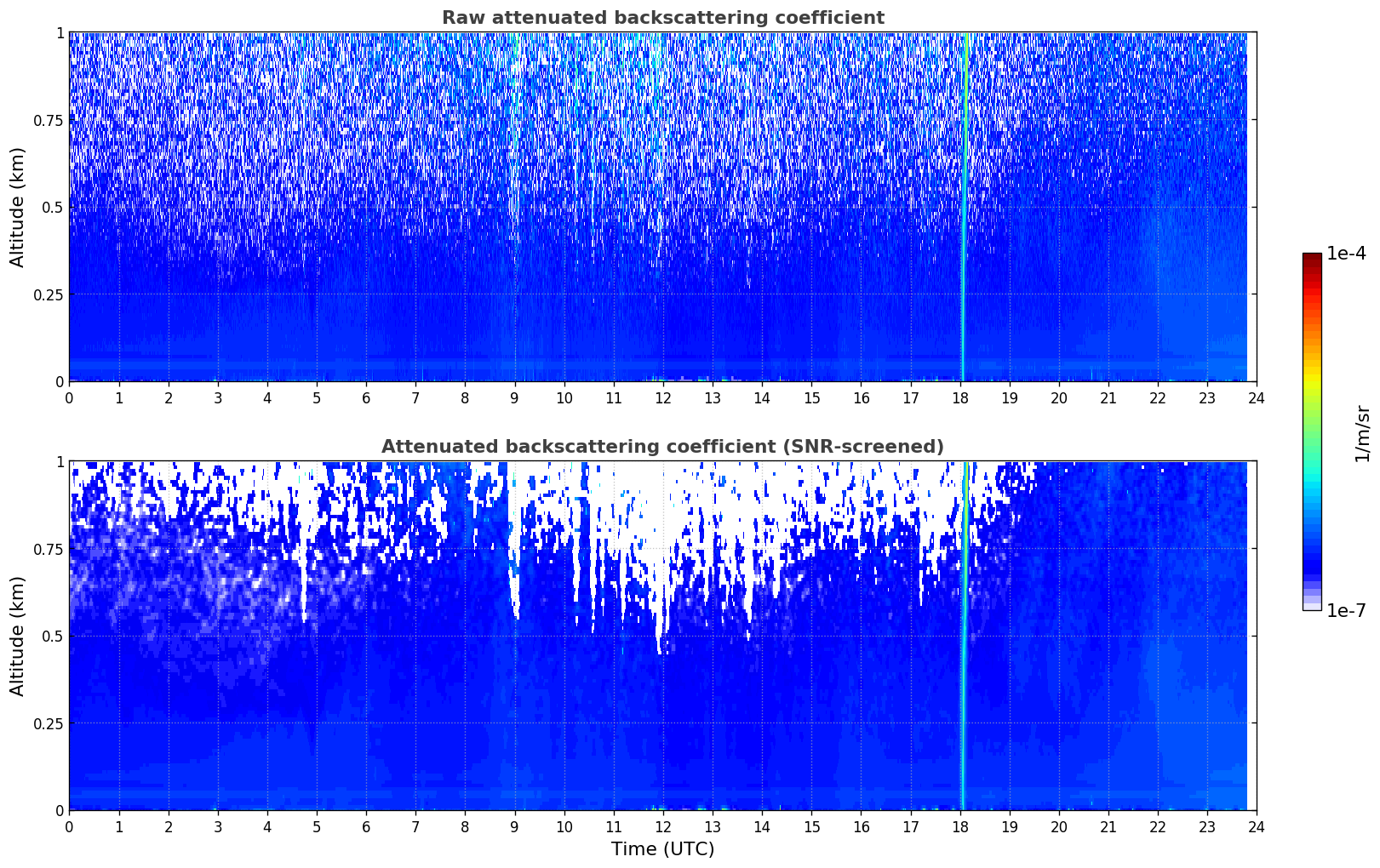The width and height of the screenshot is (1380, 868).
Task: Click the hour 24 tick on top plot's axis
Action: point(1256,397)
